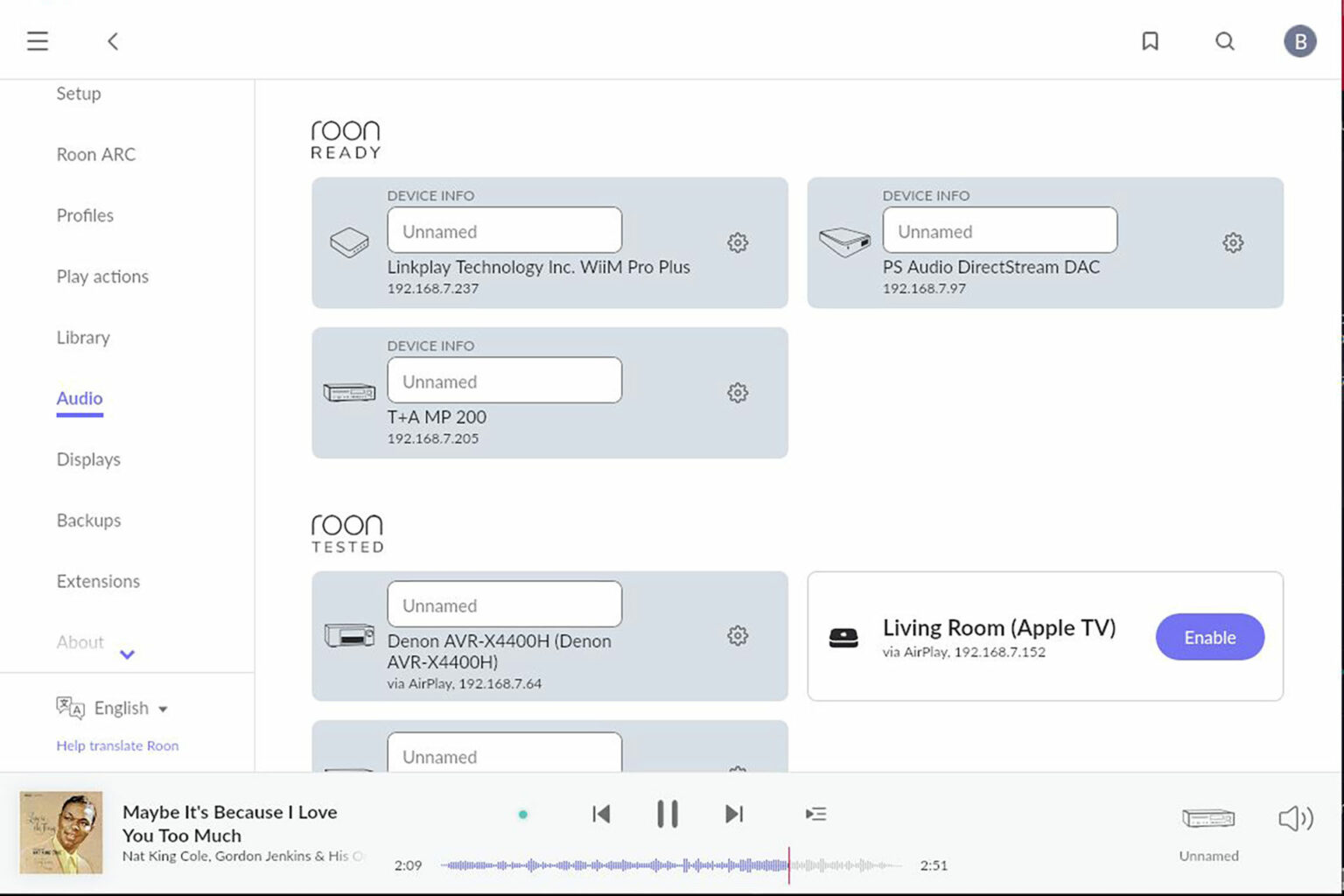Open settings gear for WiiM Pro Plus
The height and width of the screenshot is (896, 1344).
(738, 242)
